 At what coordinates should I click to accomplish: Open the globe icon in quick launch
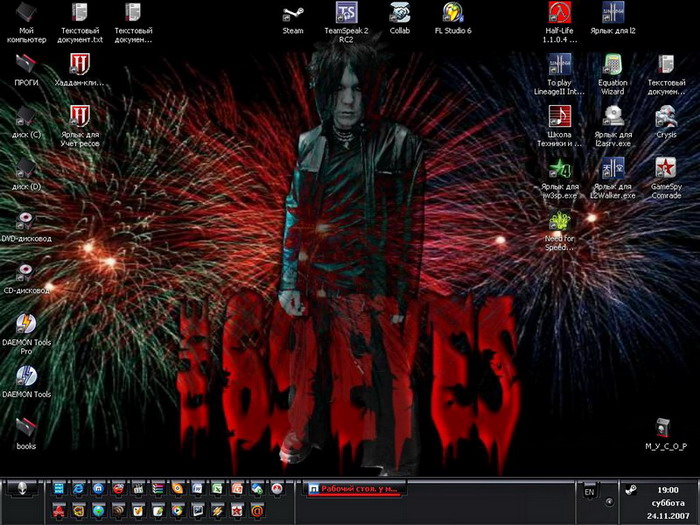coord(99,510)
